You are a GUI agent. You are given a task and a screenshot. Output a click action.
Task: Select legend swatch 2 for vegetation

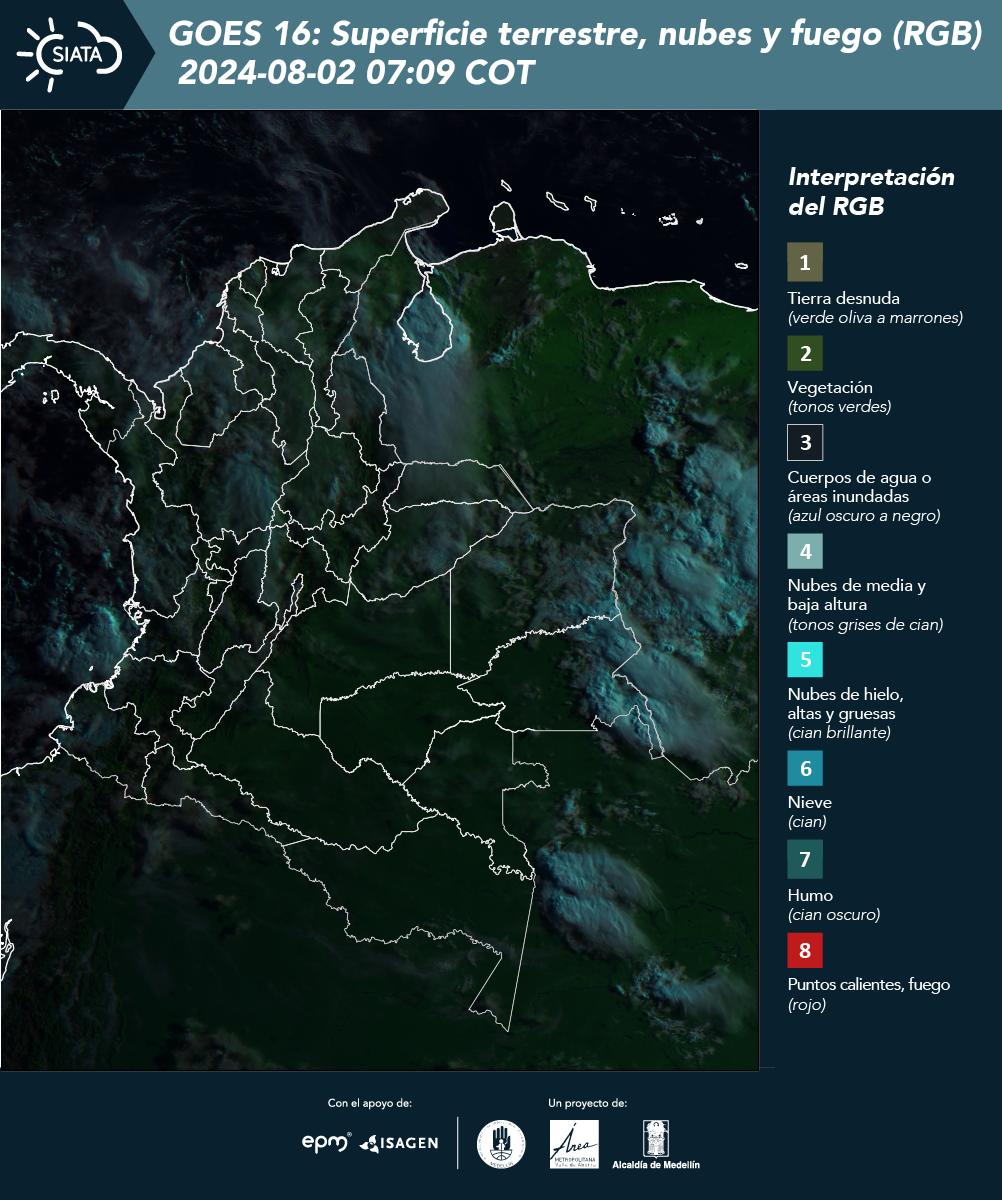tap(805, 352)
